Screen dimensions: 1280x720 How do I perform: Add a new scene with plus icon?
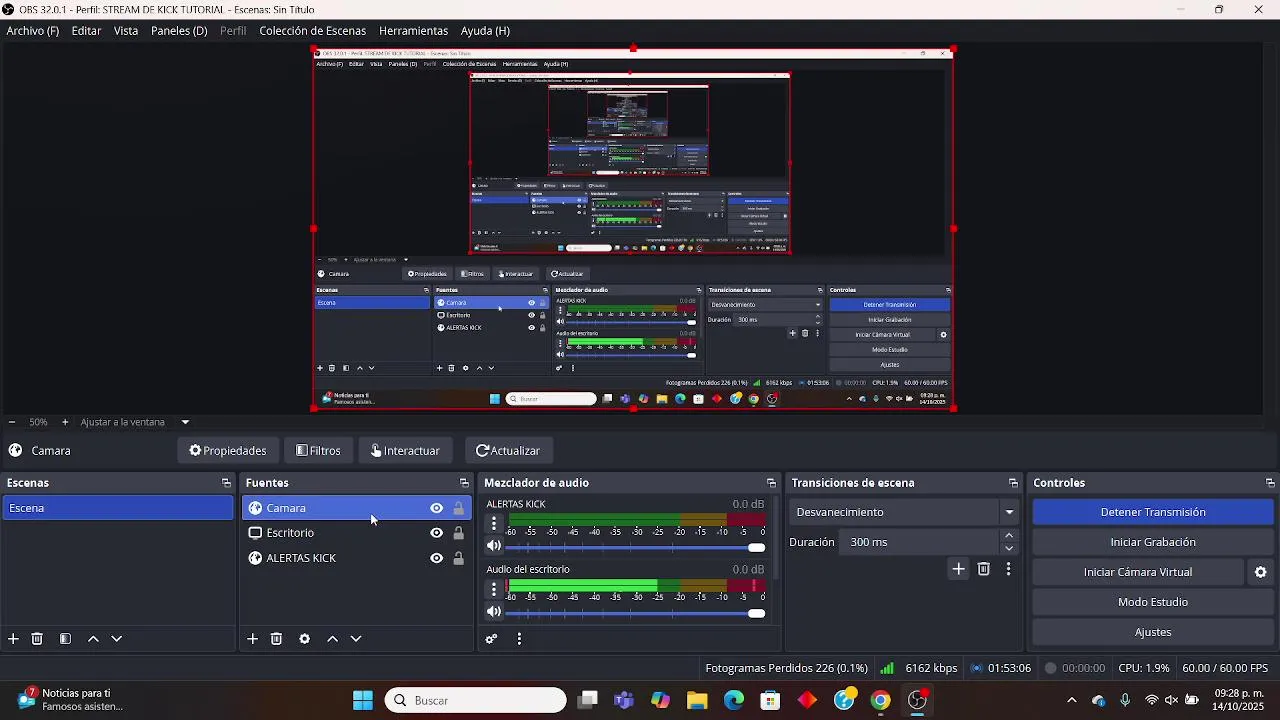tap(13, 639)
